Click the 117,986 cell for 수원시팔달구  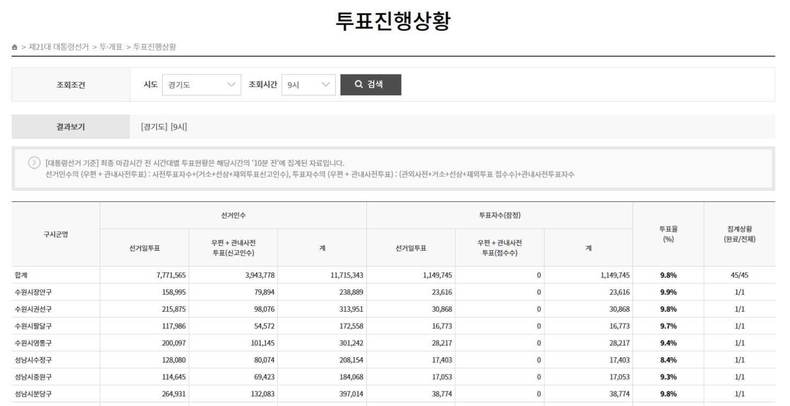(174, 326)
